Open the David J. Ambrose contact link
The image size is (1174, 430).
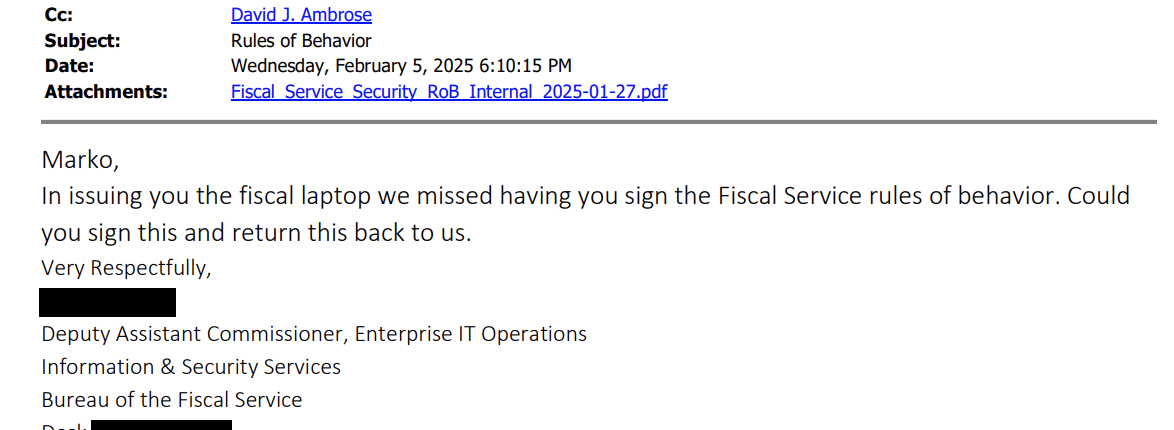[x=301, y=15]
